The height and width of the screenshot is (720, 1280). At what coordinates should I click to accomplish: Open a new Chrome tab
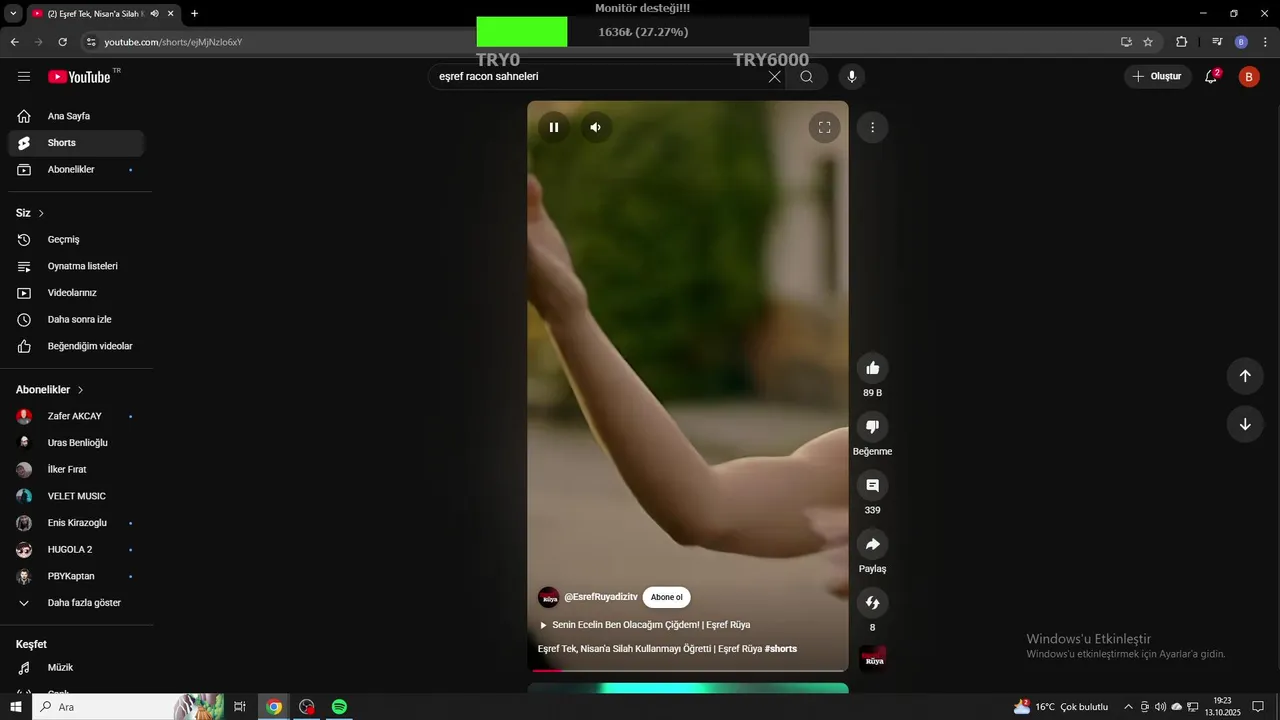[194, 14]
